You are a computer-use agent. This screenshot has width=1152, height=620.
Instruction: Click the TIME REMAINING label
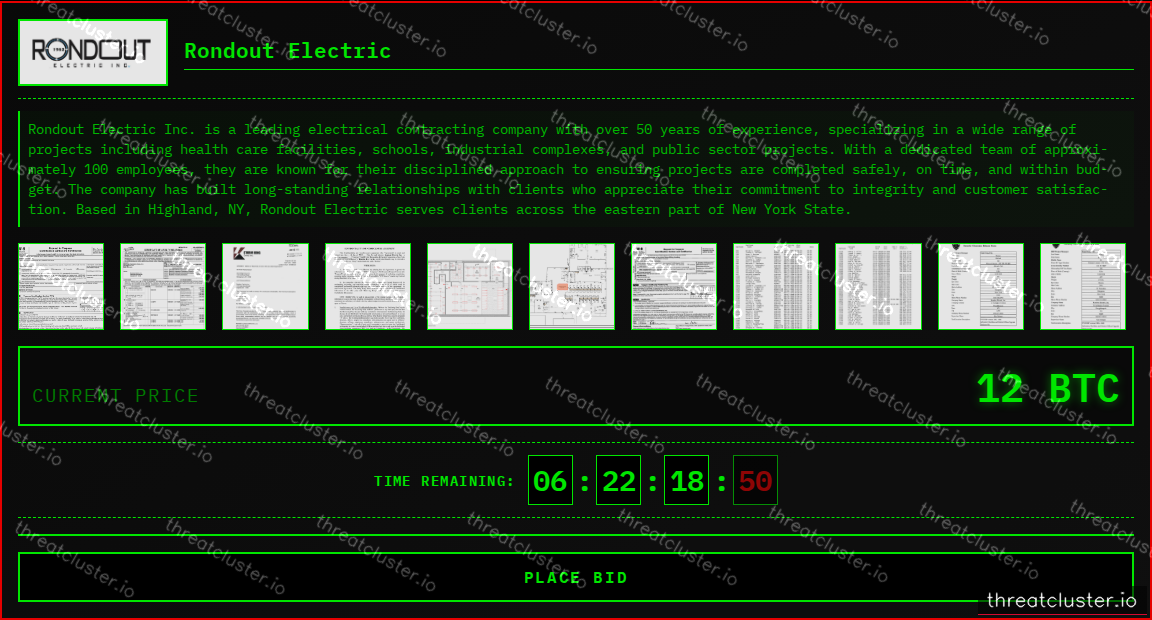[x=444, y=481]
